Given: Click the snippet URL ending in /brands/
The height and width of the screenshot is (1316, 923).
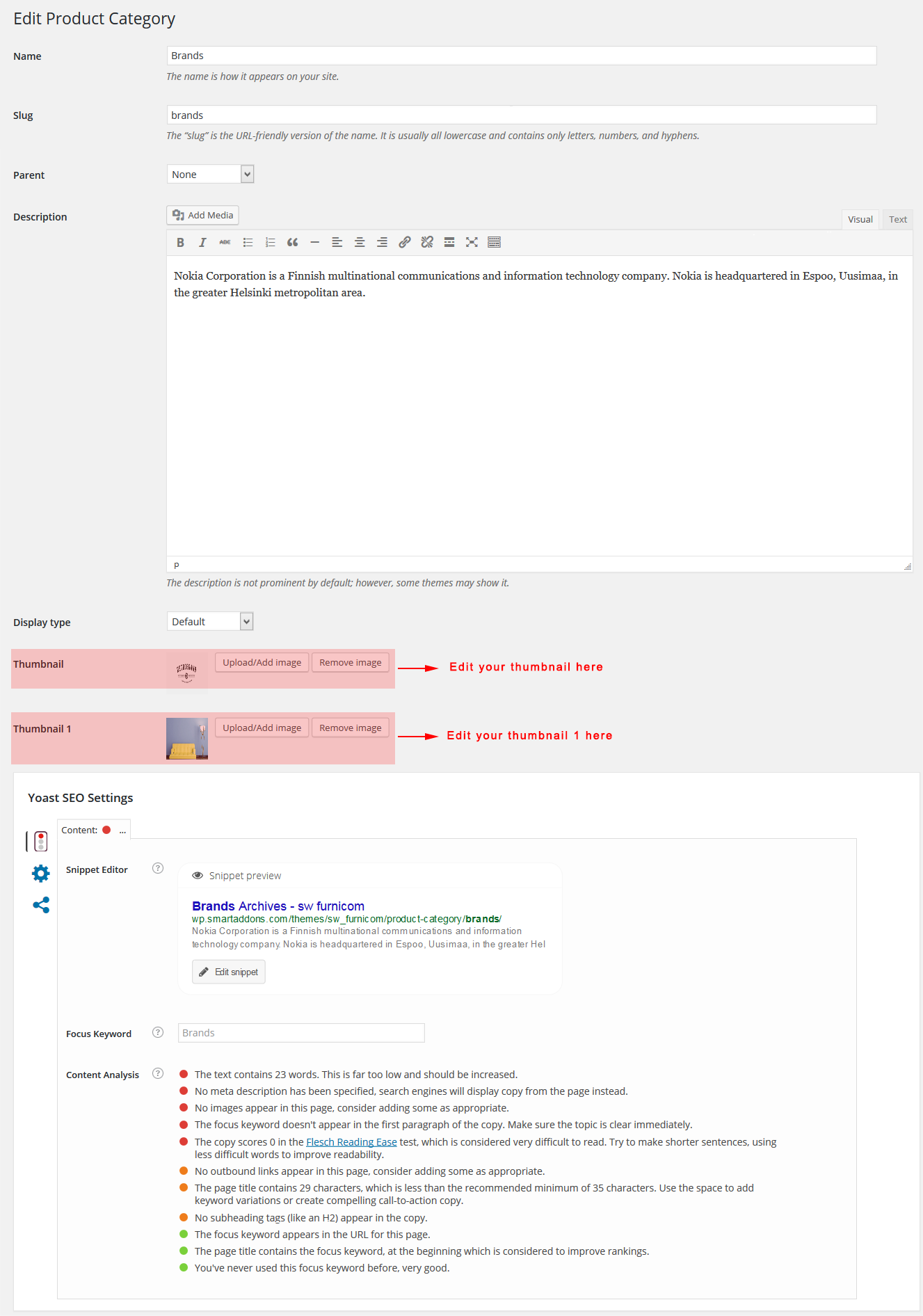Looking at the screenshot, I should point(347,919).
